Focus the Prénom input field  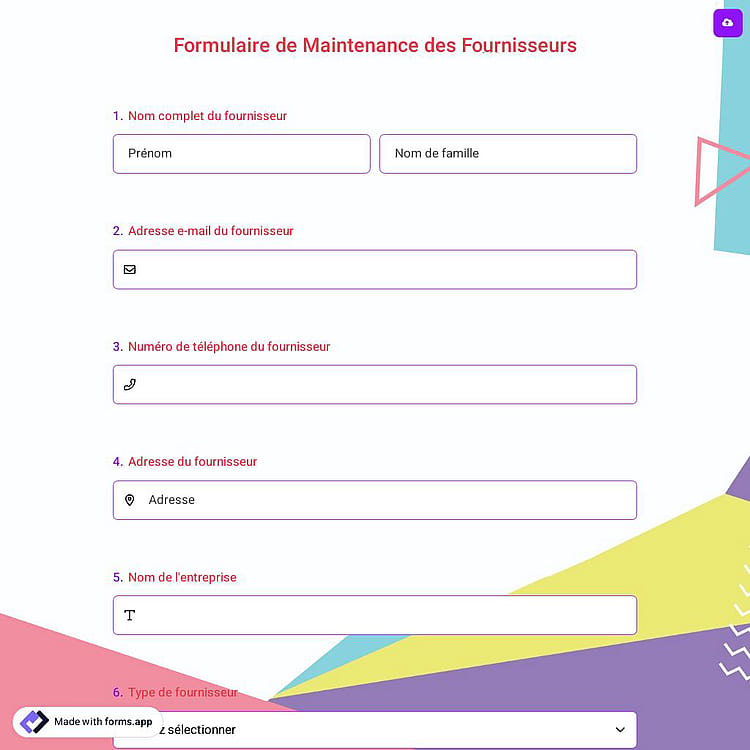242,154
